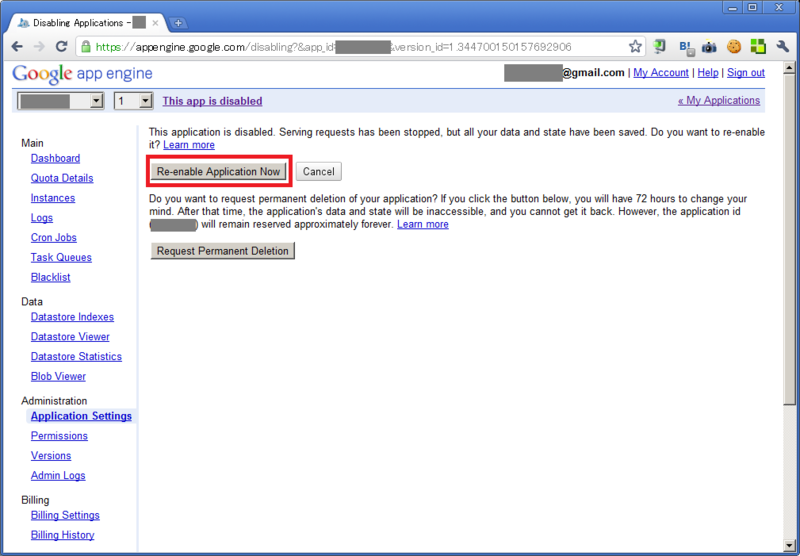
Task: Click the page scrollbar up arrow
Action: 789,68
